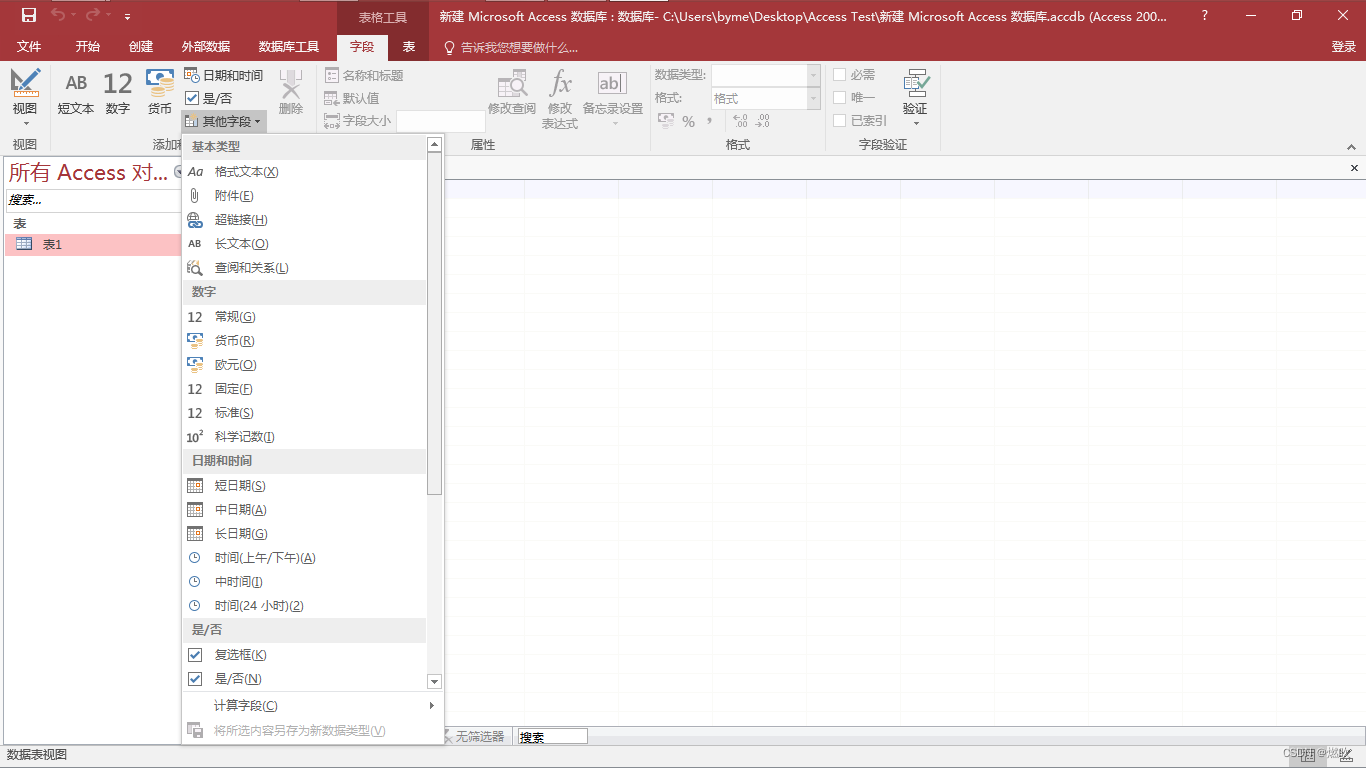Click Modify Lookups (修改查阅) button
The width and height of the screenshot is (1366, 768).
512,93
